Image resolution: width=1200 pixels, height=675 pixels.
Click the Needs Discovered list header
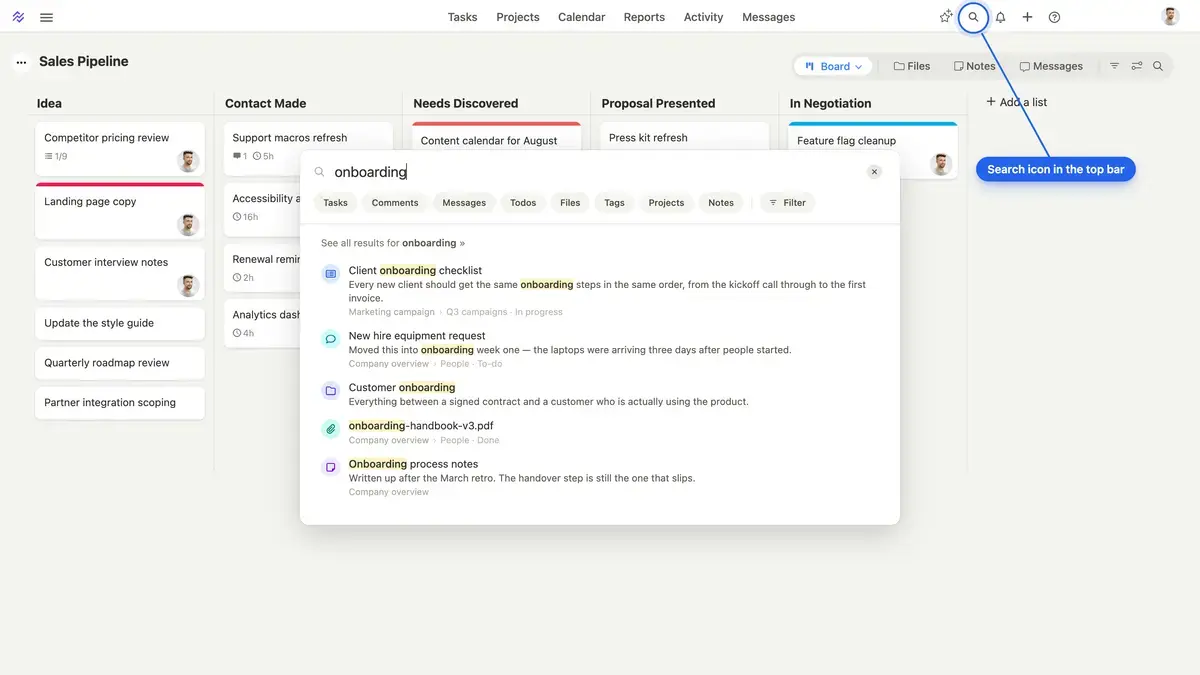pyautogui.click(x=466, y=103)
